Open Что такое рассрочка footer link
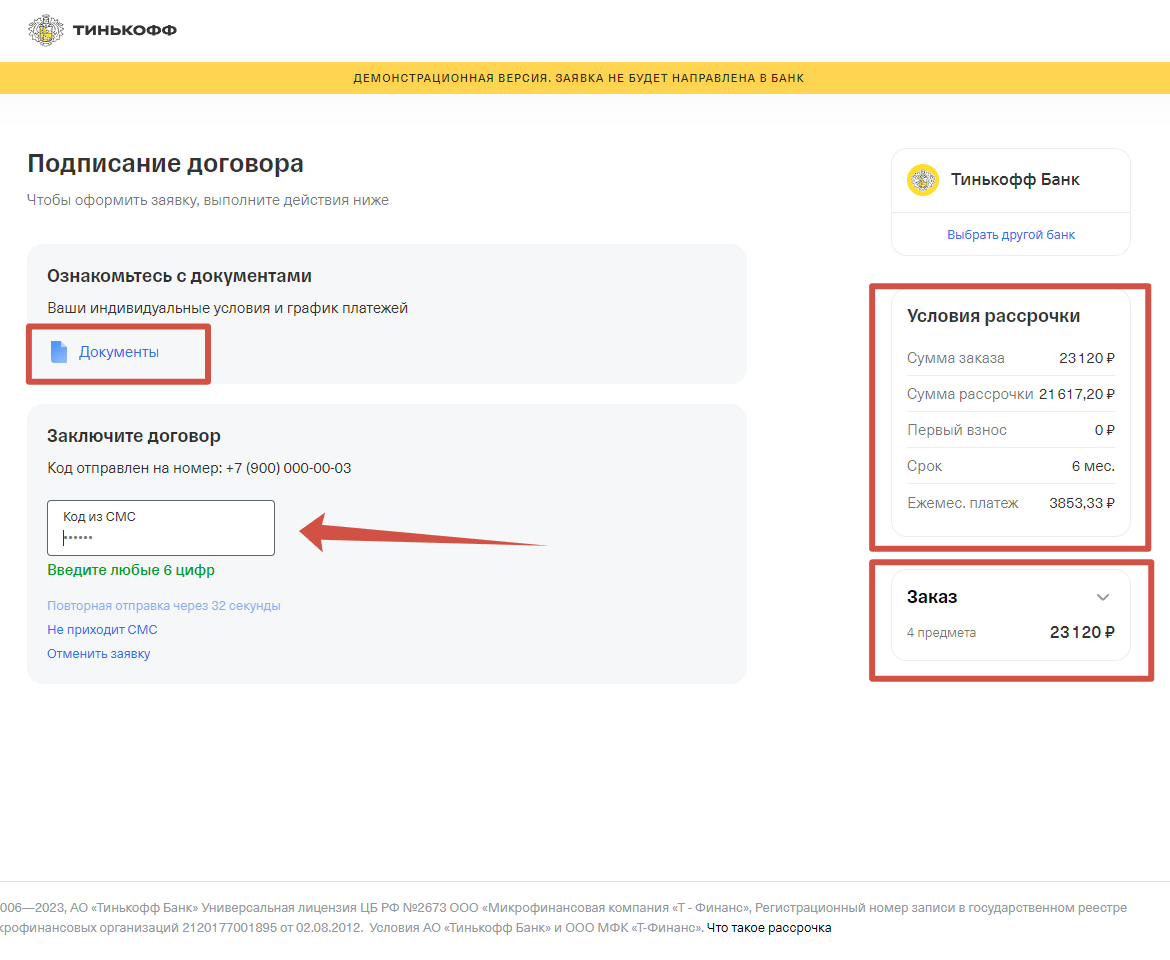This screenshot has width=1170, height=960. (x=768, y=928)
